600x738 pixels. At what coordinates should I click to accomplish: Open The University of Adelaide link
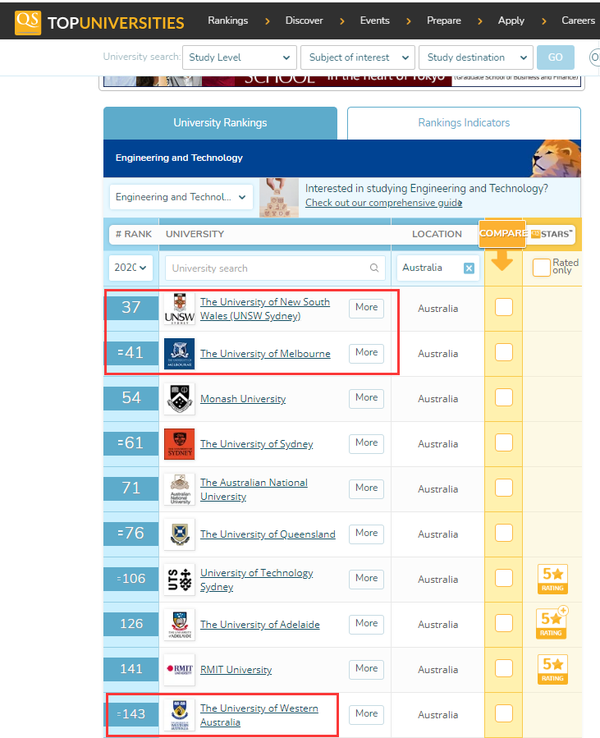point(260,625)
